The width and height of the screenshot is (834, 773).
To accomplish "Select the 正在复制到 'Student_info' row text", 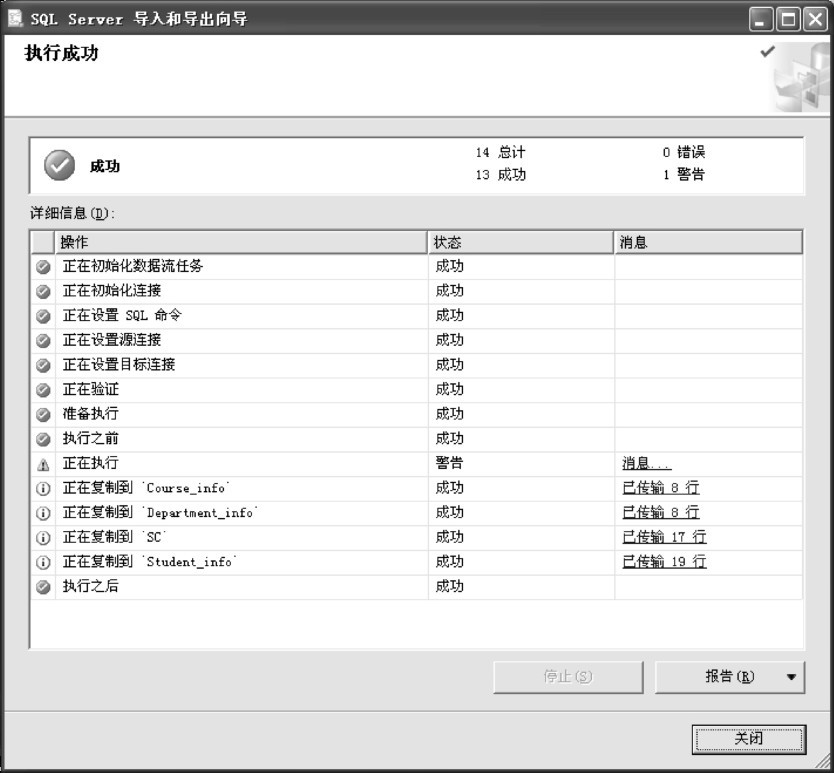I will (150, 561).
